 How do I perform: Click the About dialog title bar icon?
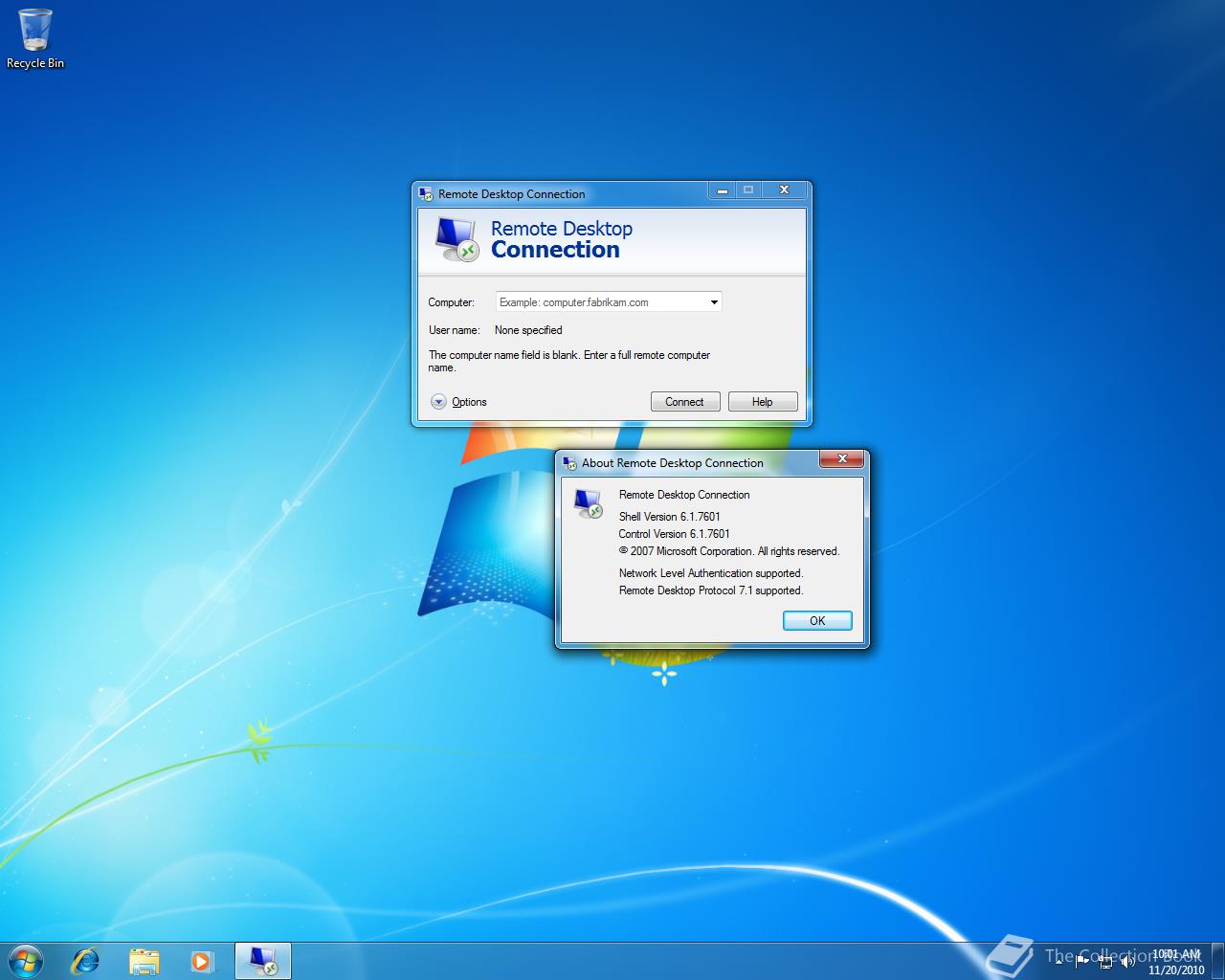pyautogui.click(x=569, y=463)
